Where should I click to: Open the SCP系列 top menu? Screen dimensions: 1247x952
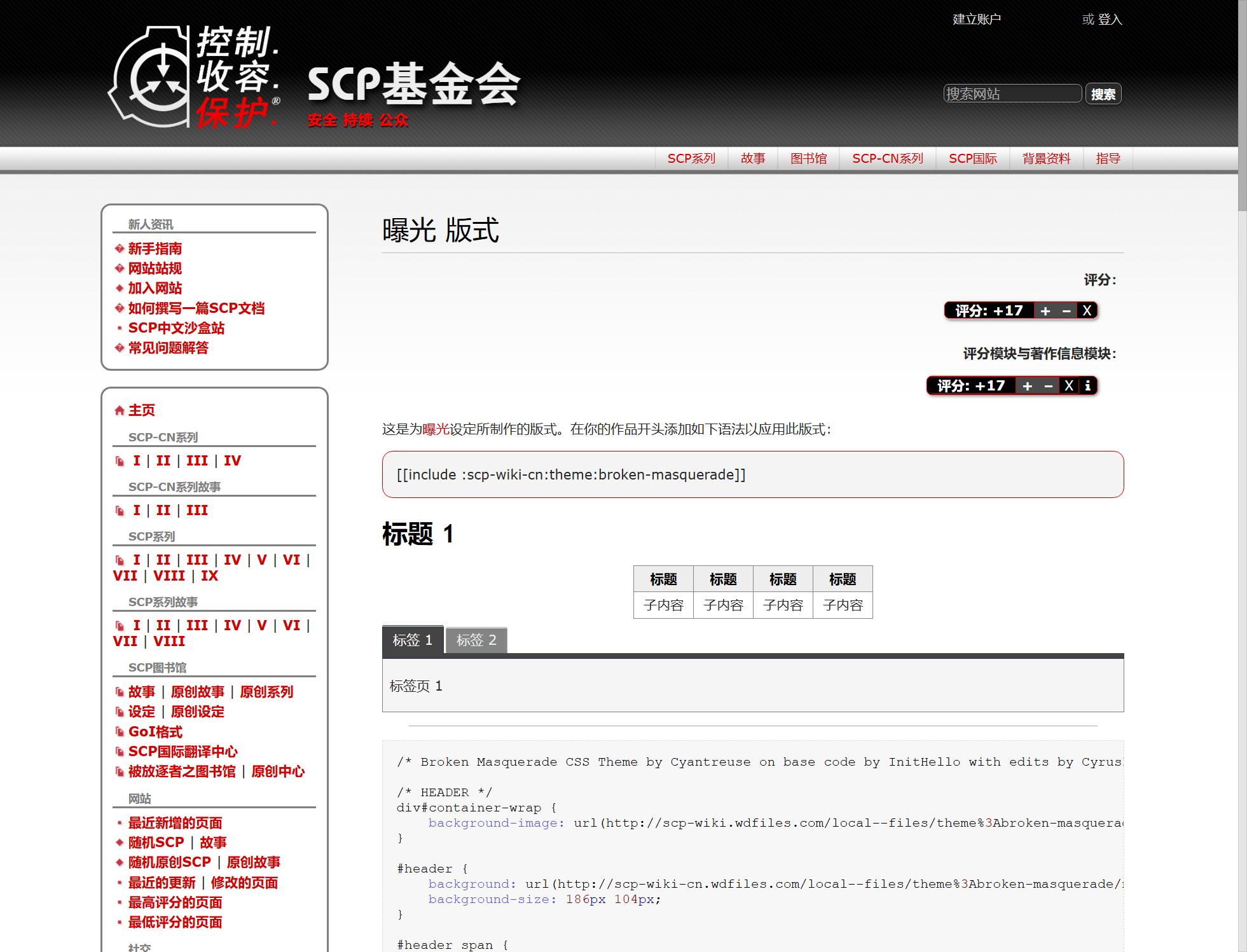691,159
